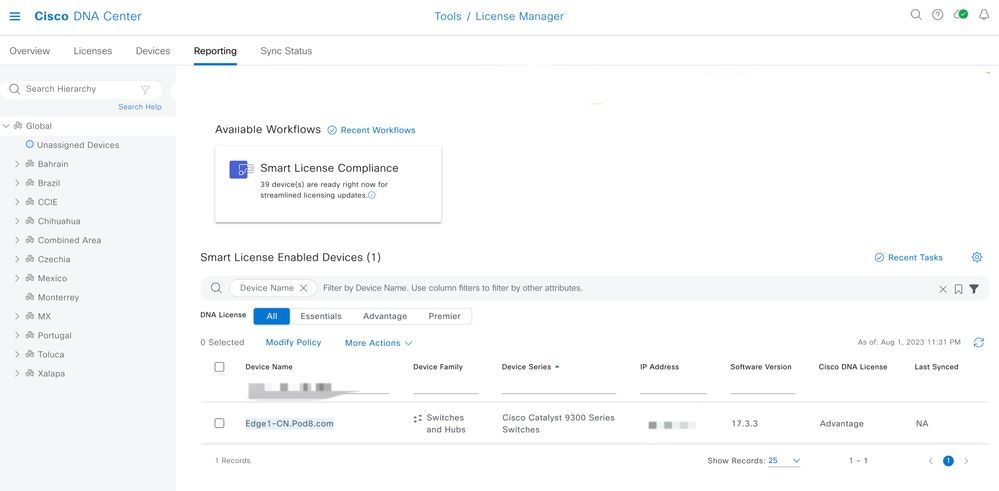Expand the Xalapa site
Image resolution: width=999 pixels, height=491 pixels.
coord(17,374)
